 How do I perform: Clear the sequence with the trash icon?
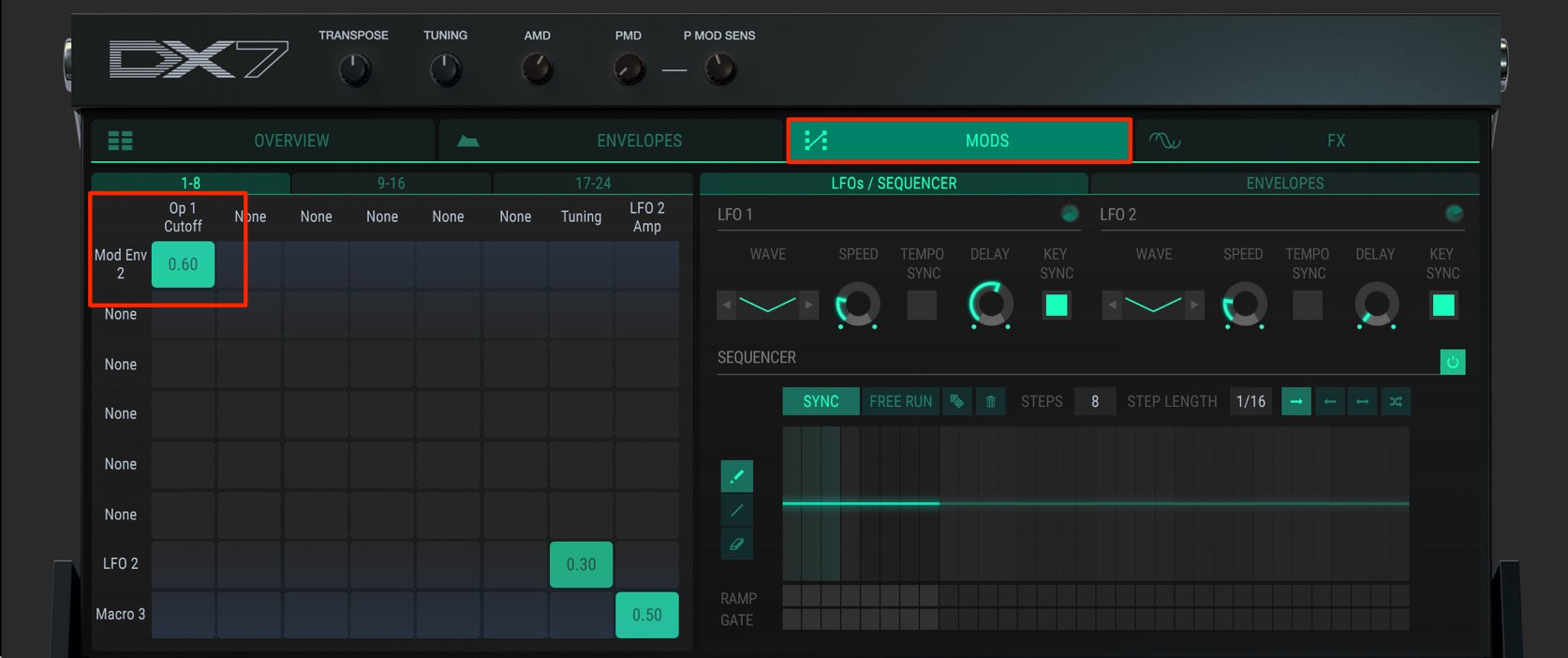pyautogui.click(x=990, y=401)
